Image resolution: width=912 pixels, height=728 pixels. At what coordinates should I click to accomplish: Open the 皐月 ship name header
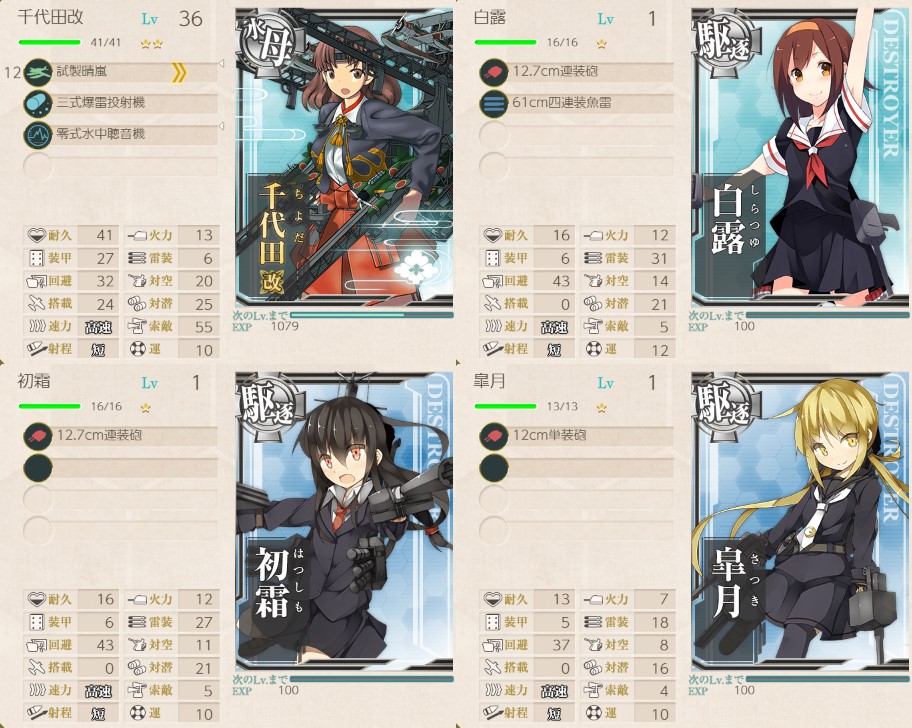(490, 381)
